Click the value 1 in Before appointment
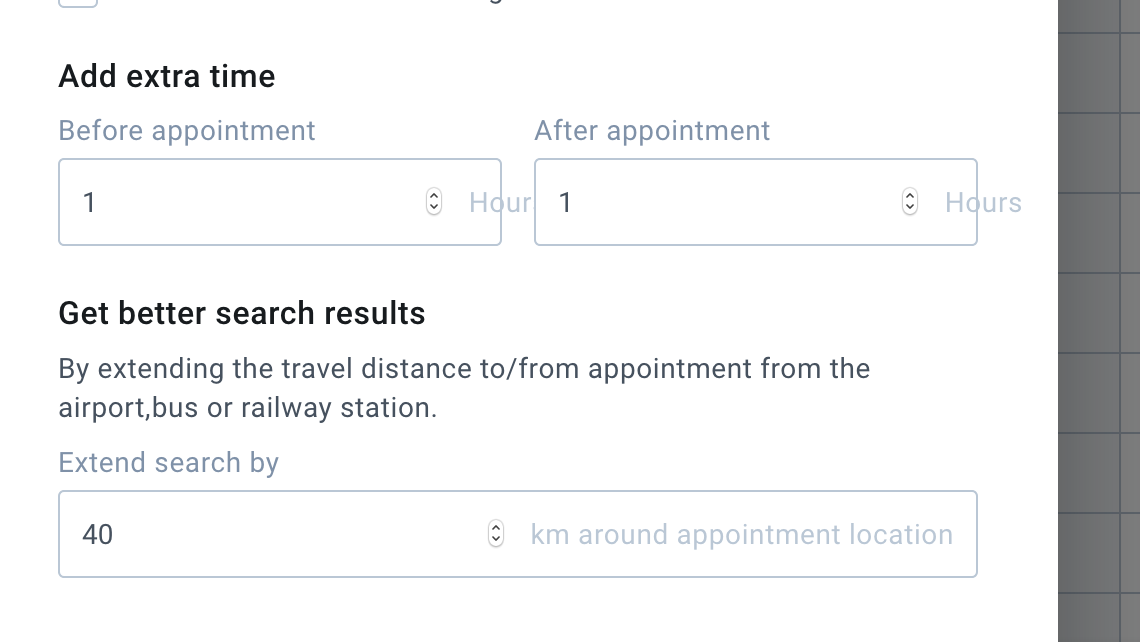The width and height of the screenshot is (1140, 642). point(89,202)
